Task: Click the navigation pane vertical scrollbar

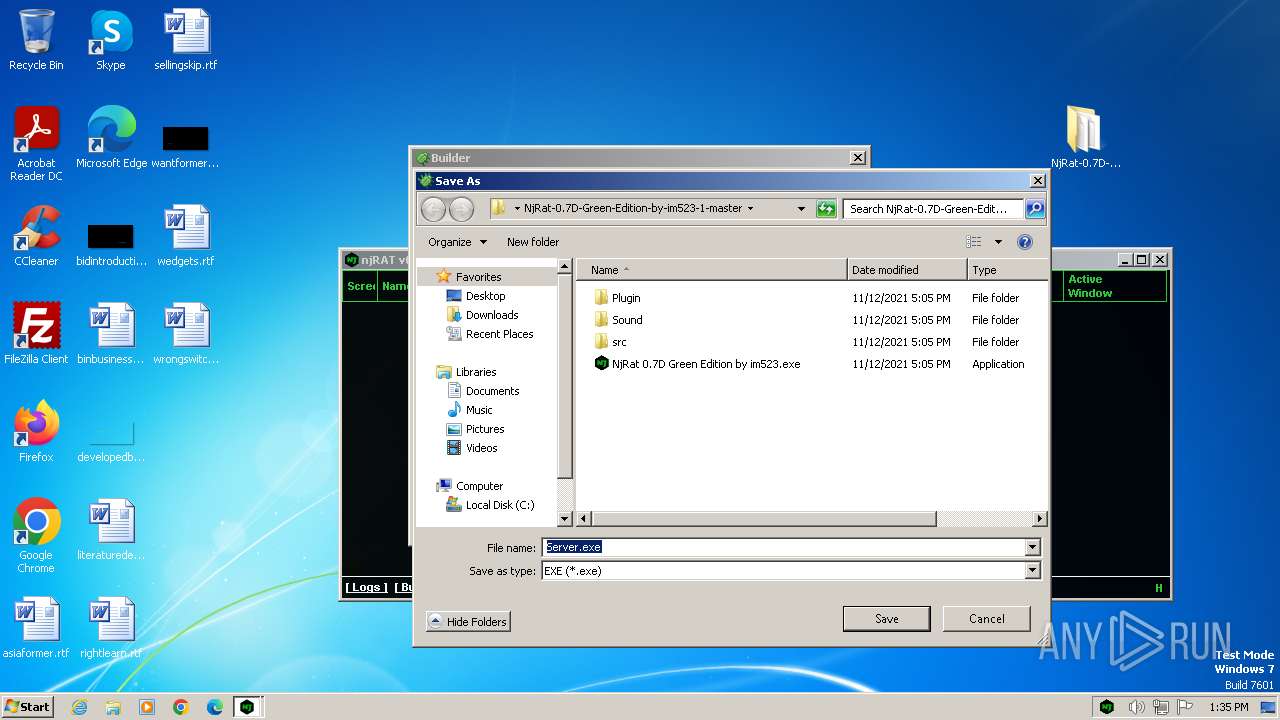Action: click(564, 376)
